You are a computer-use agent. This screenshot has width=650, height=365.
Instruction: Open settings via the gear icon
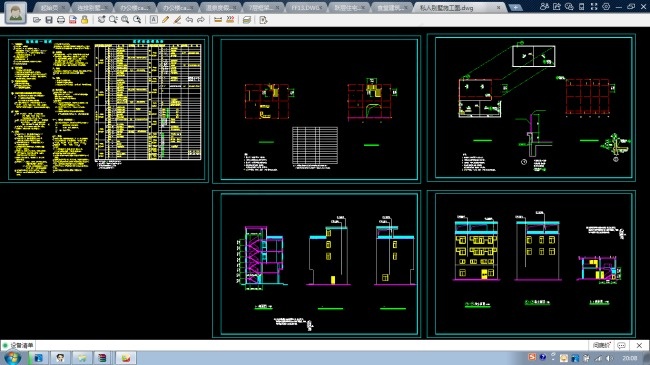point(606,7)
